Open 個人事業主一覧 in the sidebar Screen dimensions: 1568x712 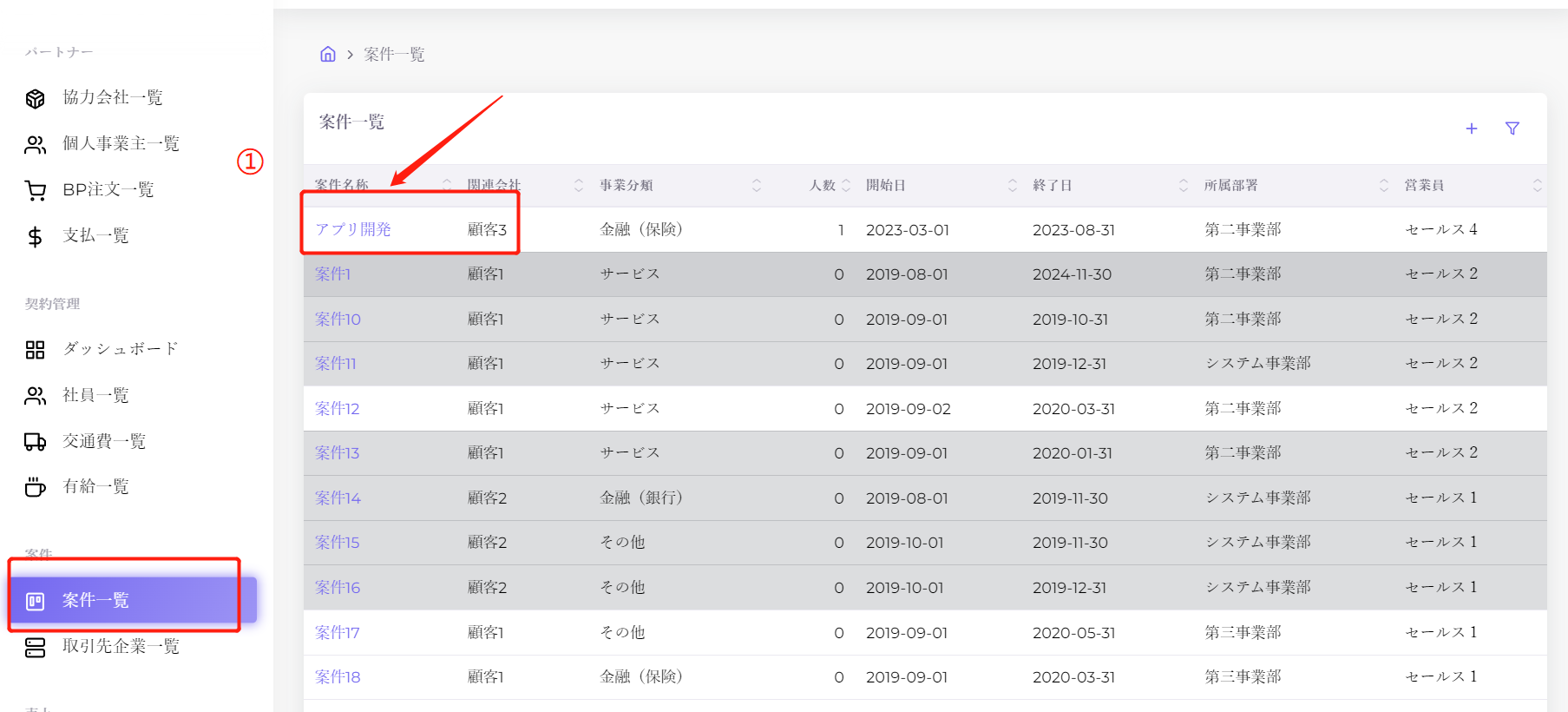click(121, 143)
